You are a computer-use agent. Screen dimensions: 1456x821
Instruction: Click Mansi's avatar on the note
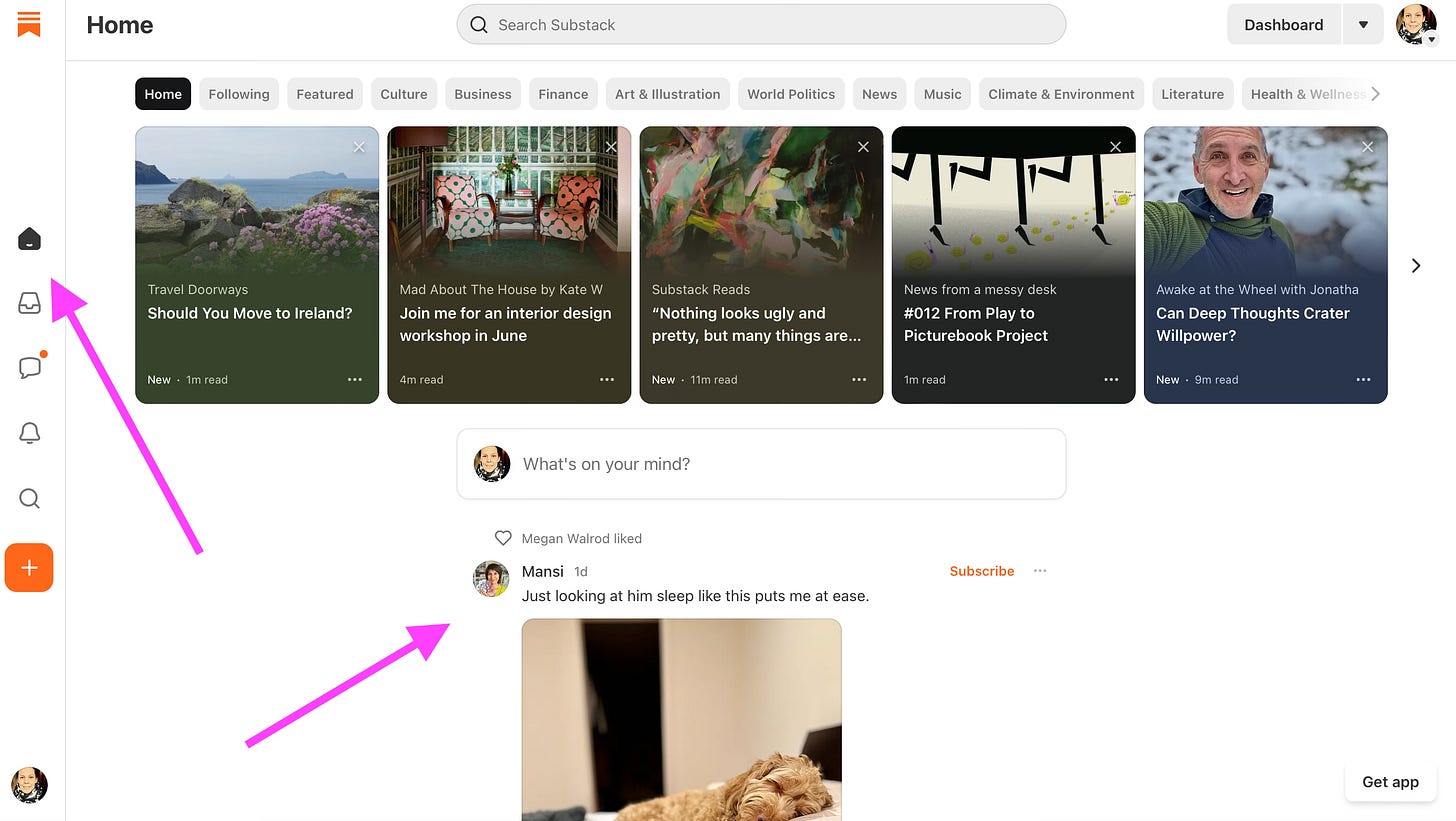pos(491,578)
